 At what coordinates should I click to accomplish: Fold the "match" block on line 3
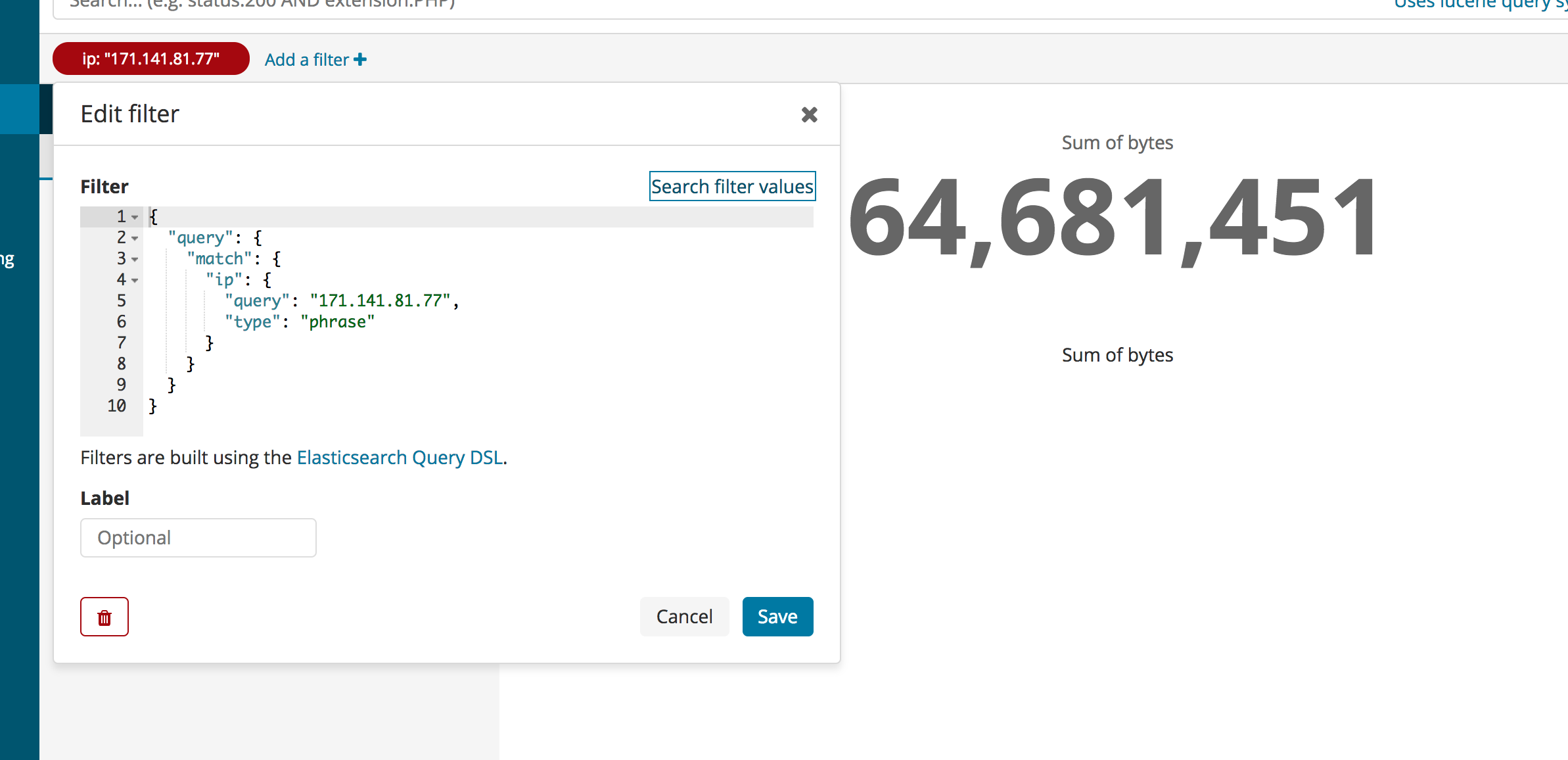135,259
